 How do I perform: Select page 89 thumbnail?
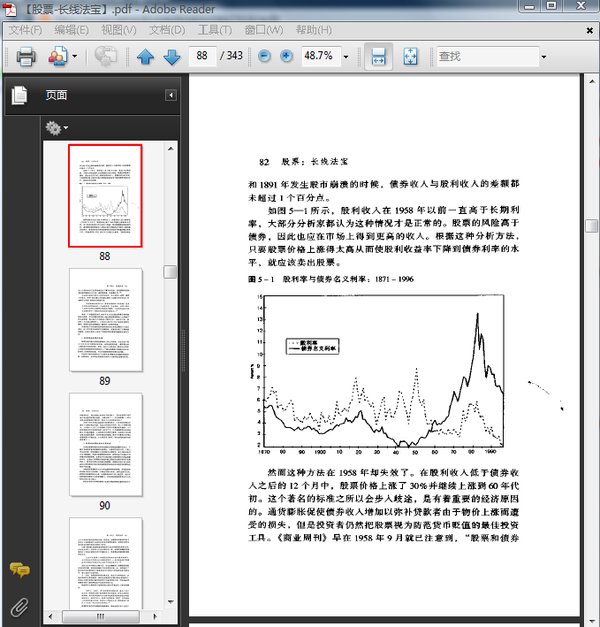[106, 320]
